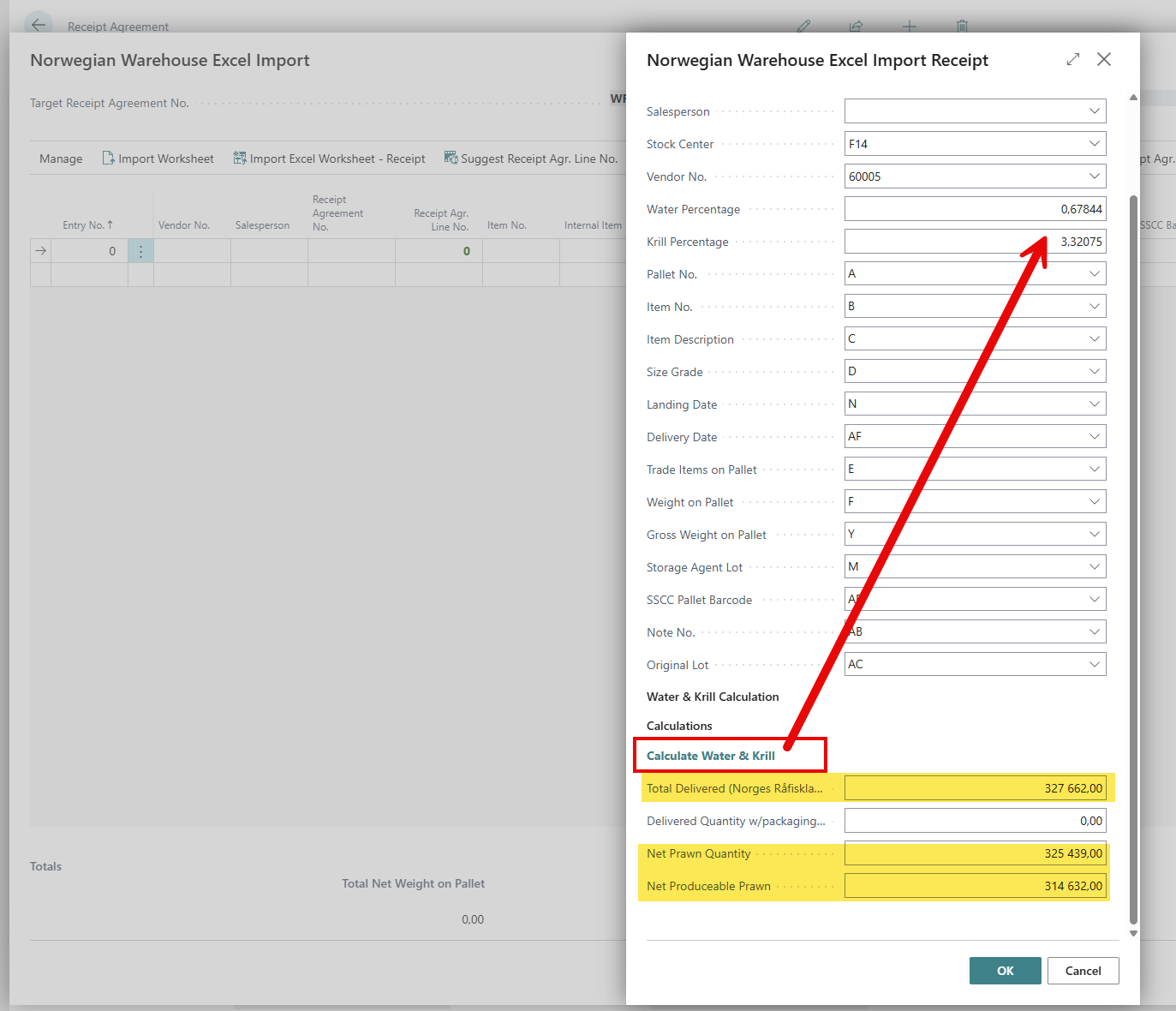Open the Manage menu
Screen dimensions: 1176x1011
pyautogui.click(x=61, y=159)
